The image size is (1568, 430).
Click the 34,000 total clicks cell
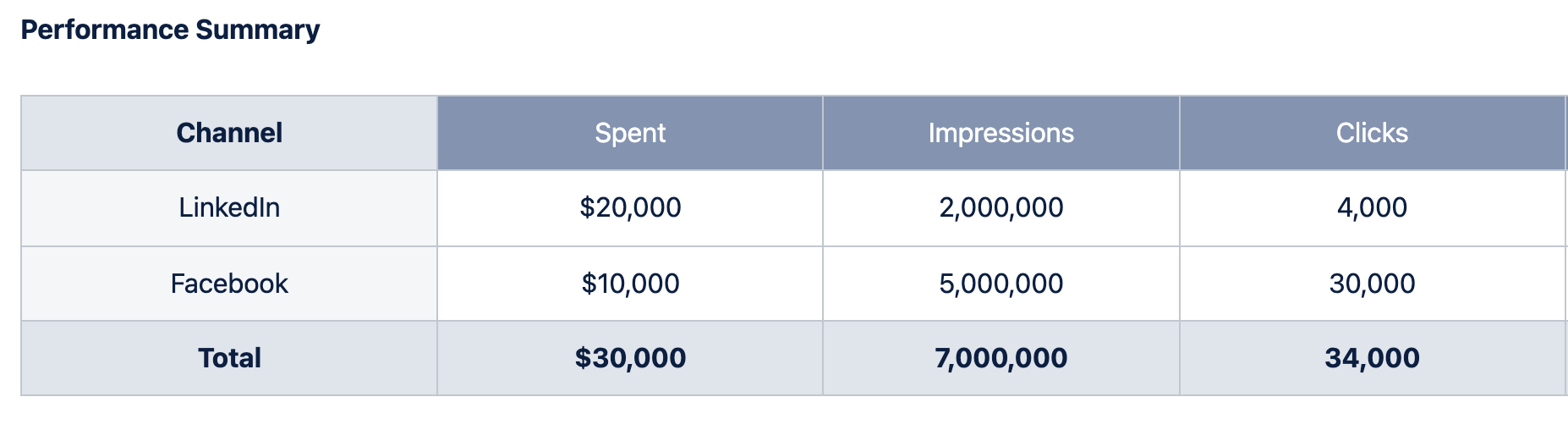[1372, 358]
